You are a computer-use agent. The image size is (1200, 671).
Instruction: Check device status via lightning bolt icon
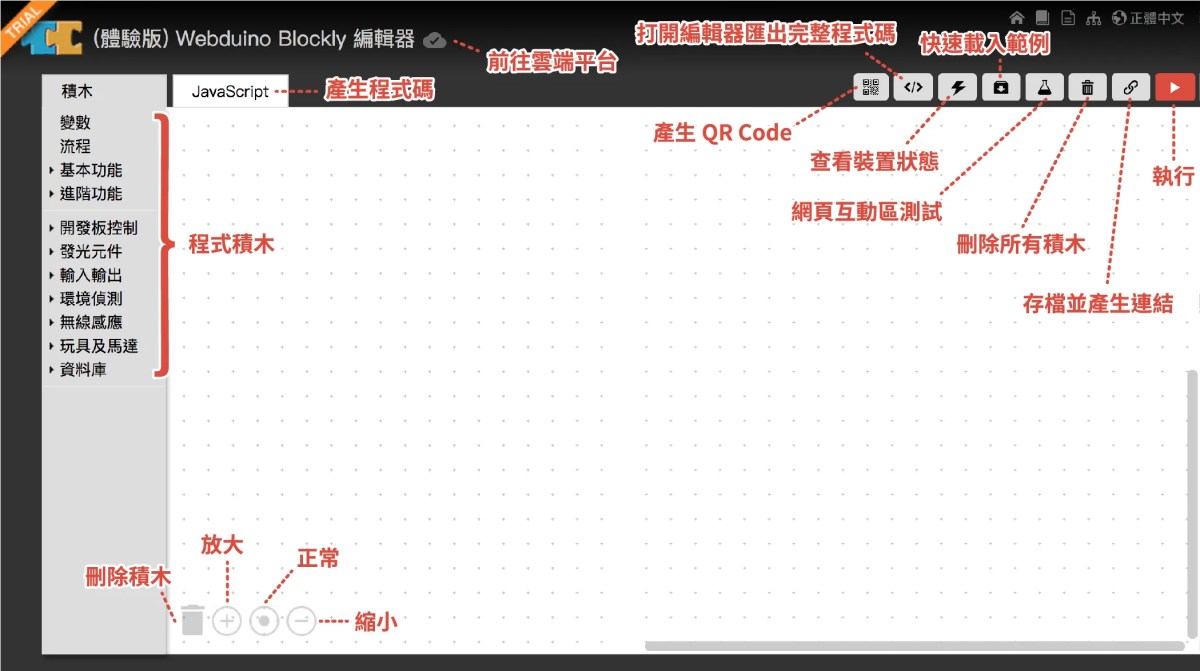[x=957, y=87]
